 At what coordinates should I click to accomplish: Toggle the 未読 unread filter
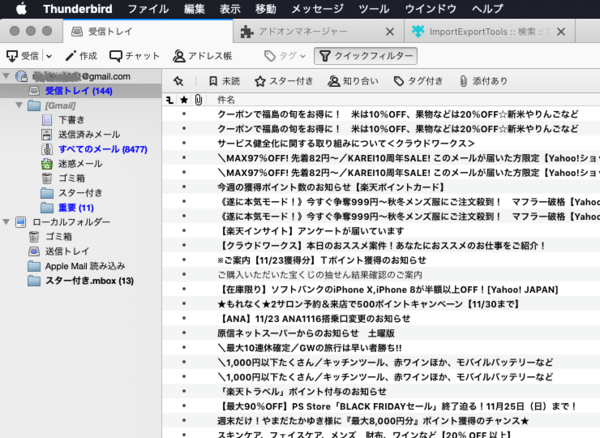224,81
